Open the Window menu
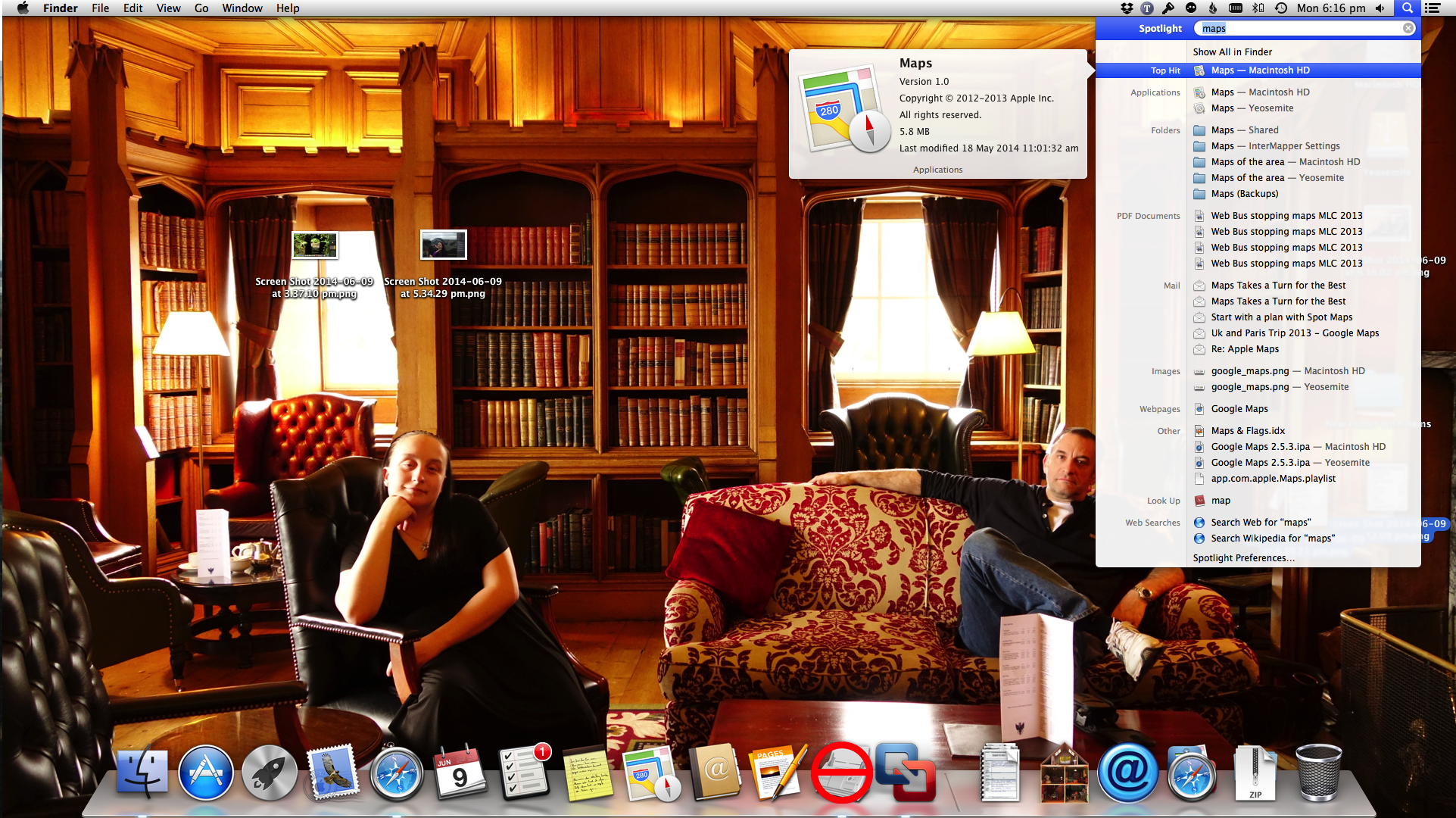 pos(242,8)
